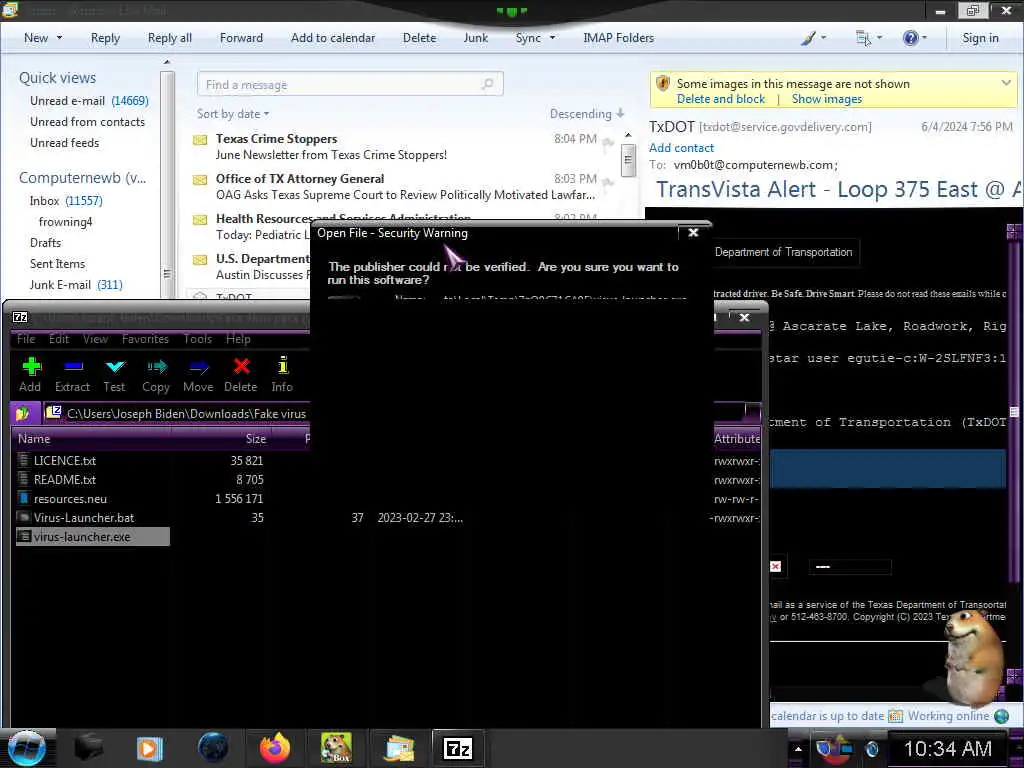Select README.txt in 7-Zip list
The image size is (1024, 768).
pos(65,480)
